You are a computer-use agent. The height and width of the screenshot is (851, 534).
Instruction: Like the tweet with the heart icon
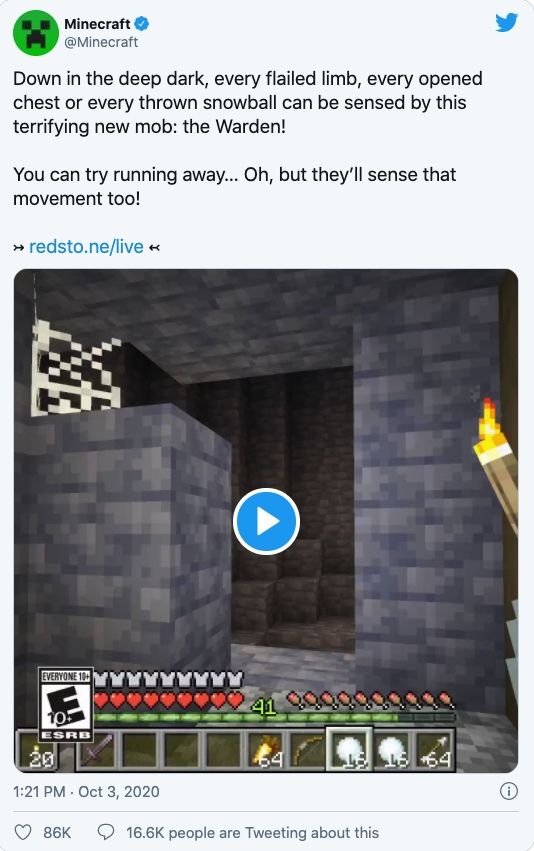(23, 832)
